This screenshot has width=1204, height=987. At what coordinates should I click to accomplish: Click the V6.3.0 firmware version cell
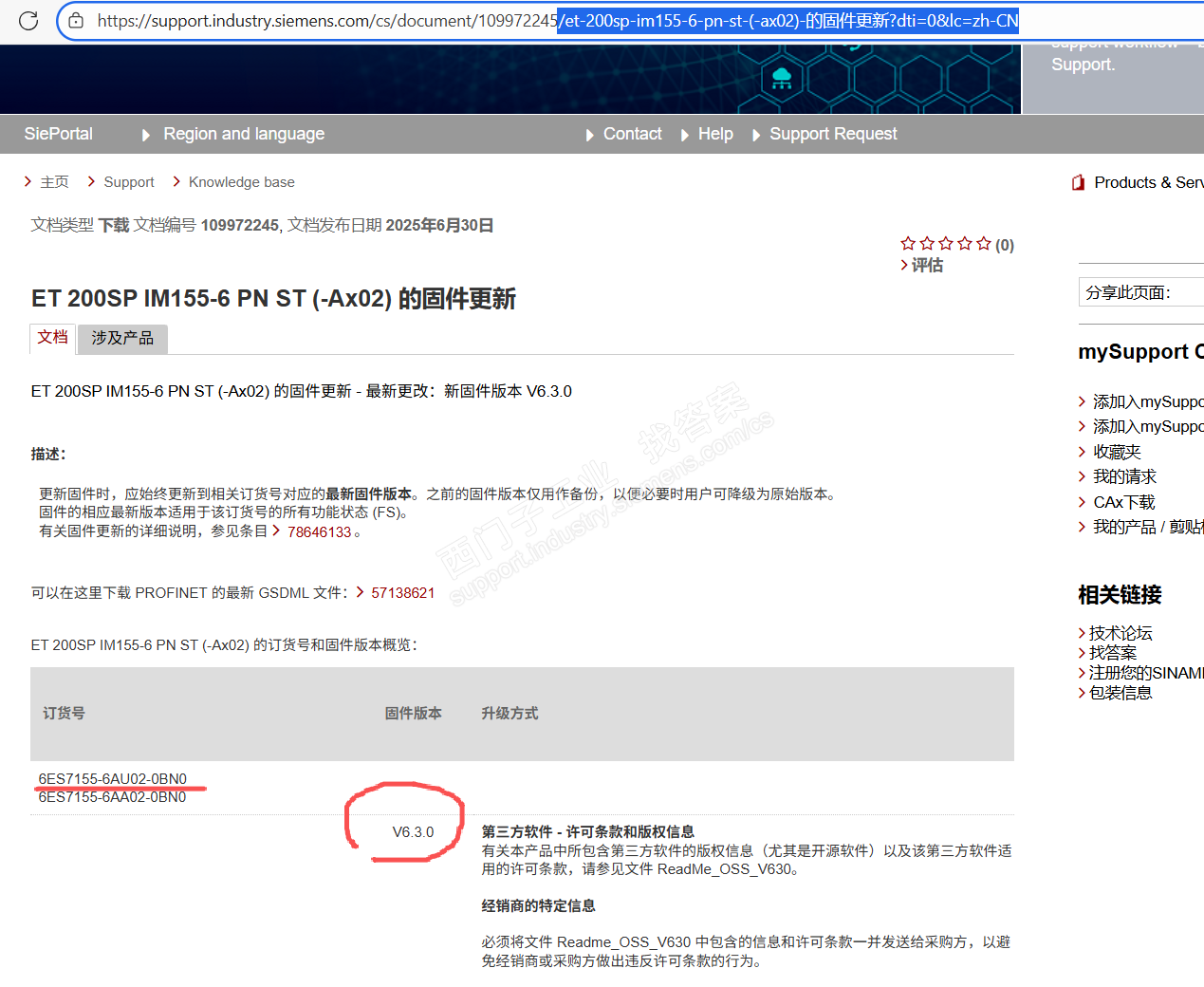(x=413, y=831)
